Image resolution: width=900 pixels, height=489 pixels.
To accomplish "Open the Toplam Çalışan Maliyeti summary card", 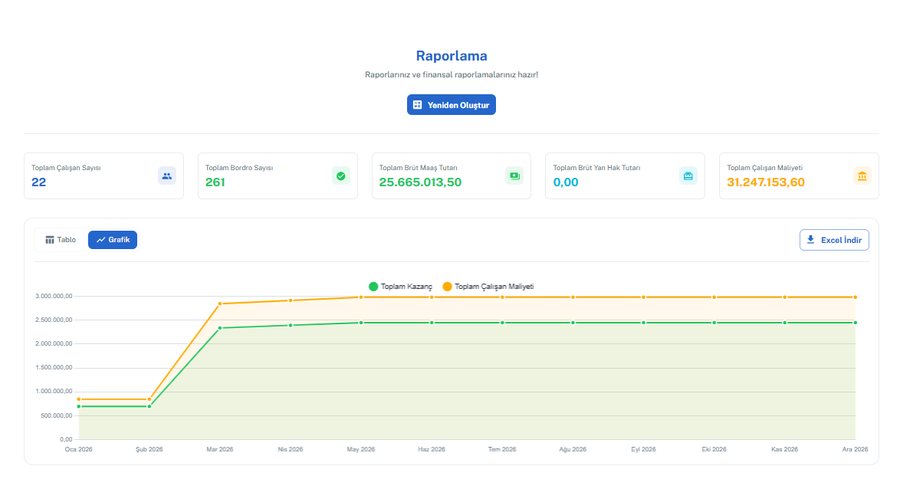I will point(798,176).
